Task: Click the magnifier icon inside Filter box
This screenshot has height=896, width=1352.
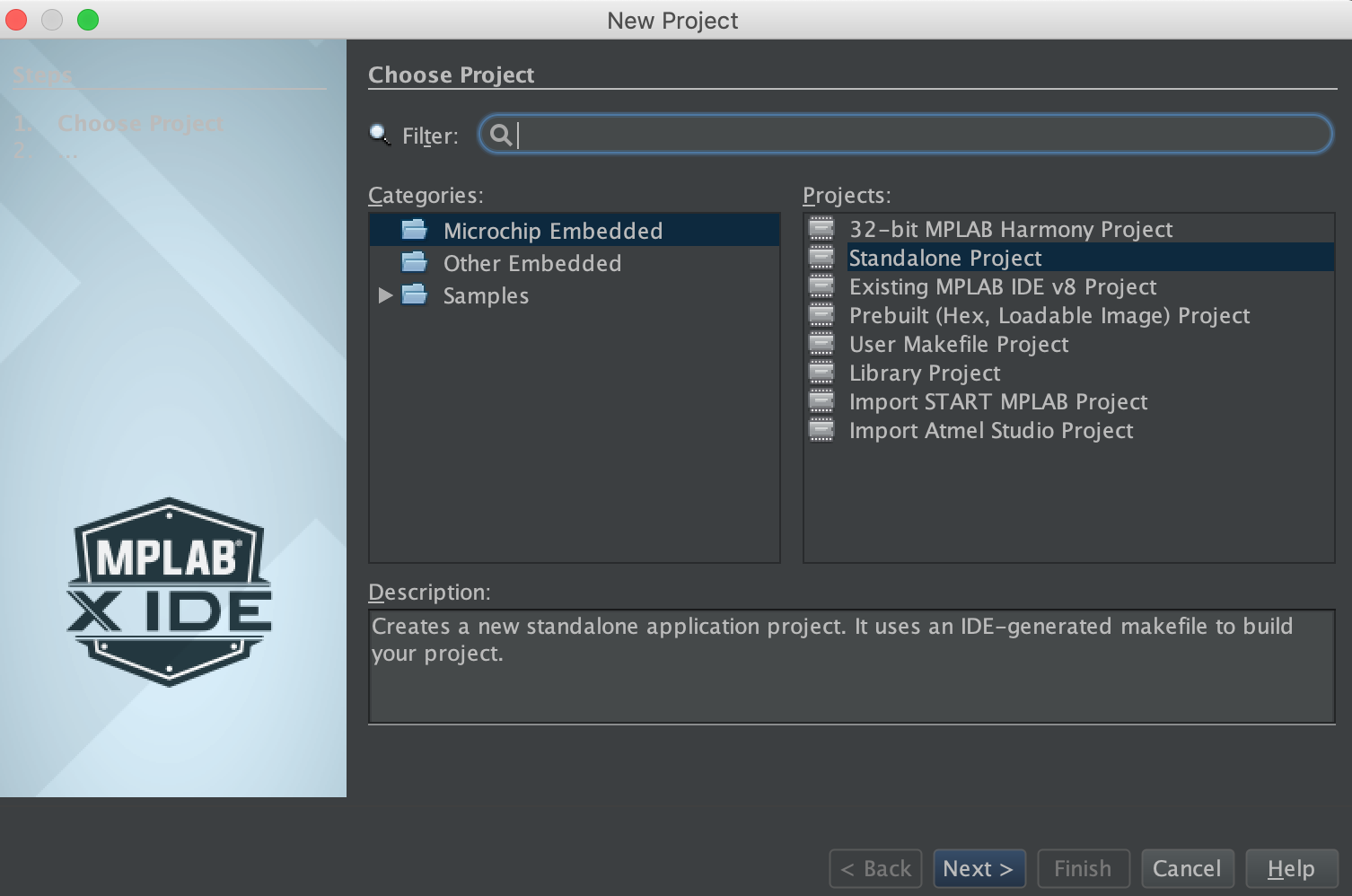Action: (x=500, y=135)
